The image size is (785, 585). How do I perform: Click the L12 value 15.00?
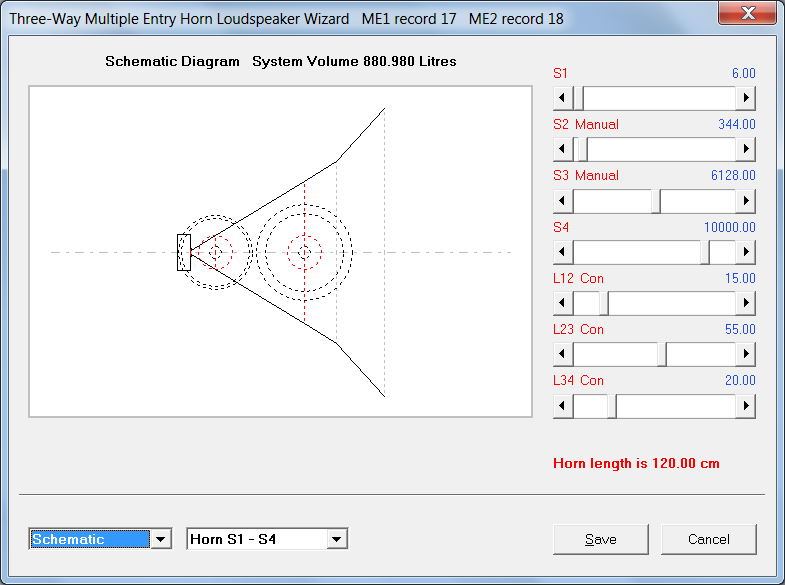pos(740,278)
